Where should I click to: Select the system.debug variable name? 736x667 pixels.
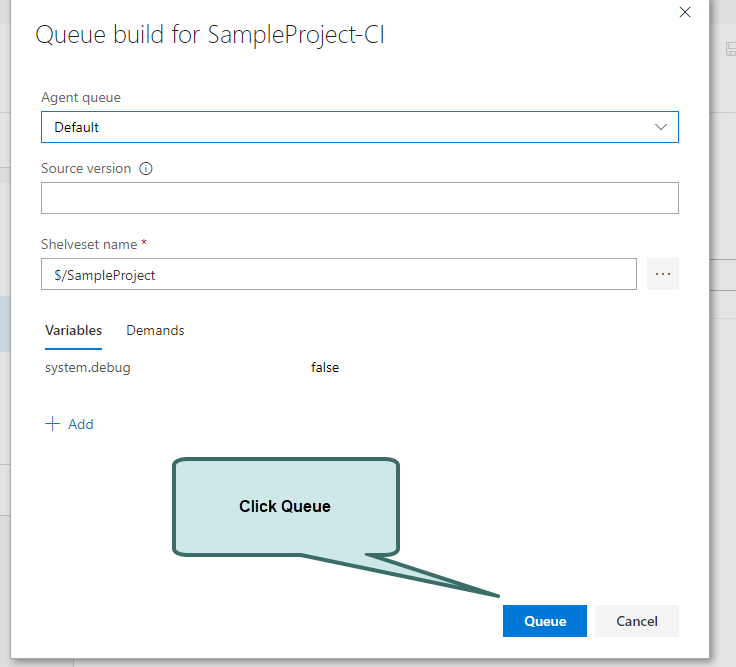pos(88,367)
